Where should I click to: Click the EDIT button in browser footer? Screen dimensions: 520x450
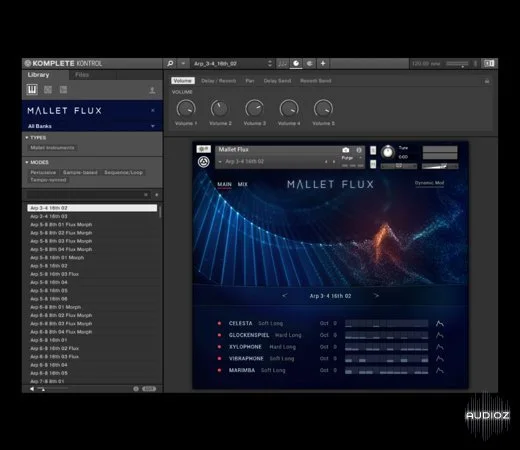click(149, 389)
